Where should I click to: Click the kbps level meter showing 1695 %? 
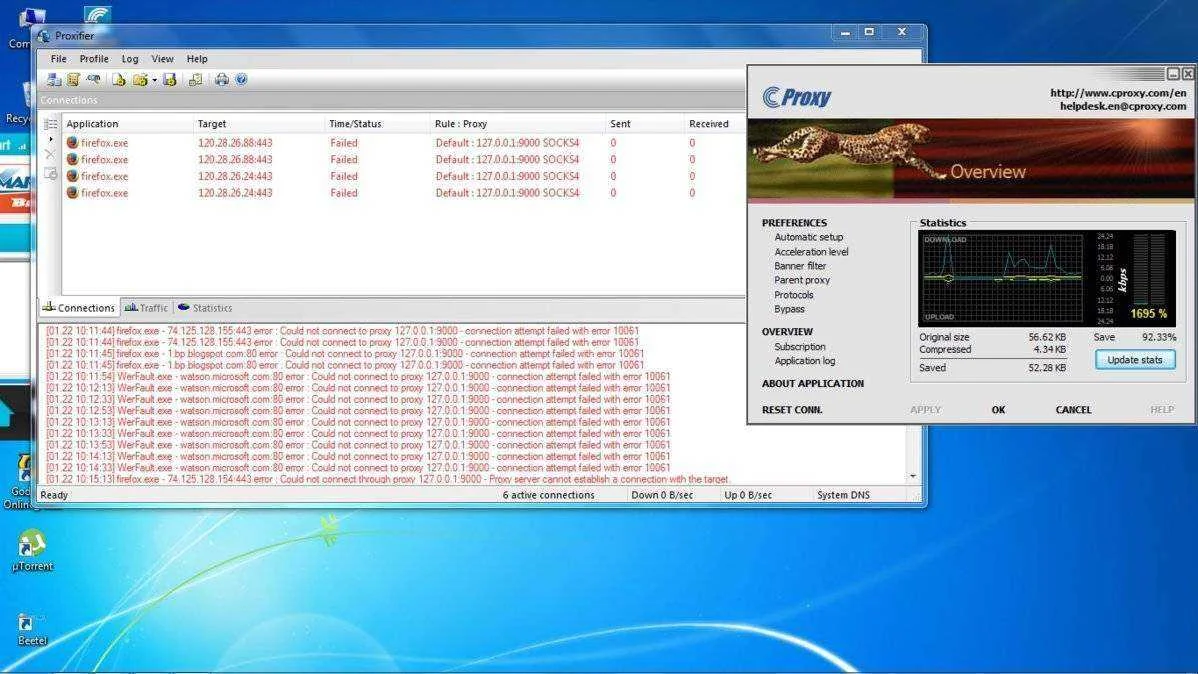click(x=1148, y=278)
